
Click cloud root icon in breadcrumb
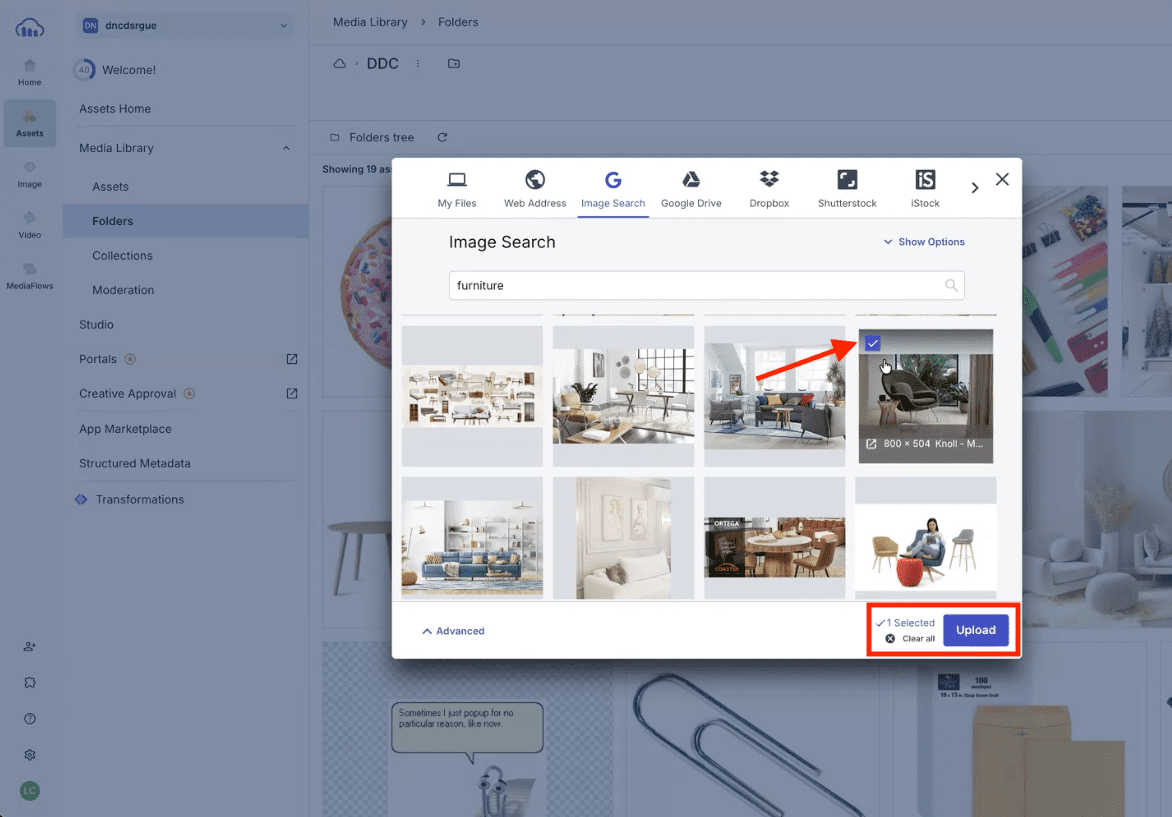[x=339, y=64]
